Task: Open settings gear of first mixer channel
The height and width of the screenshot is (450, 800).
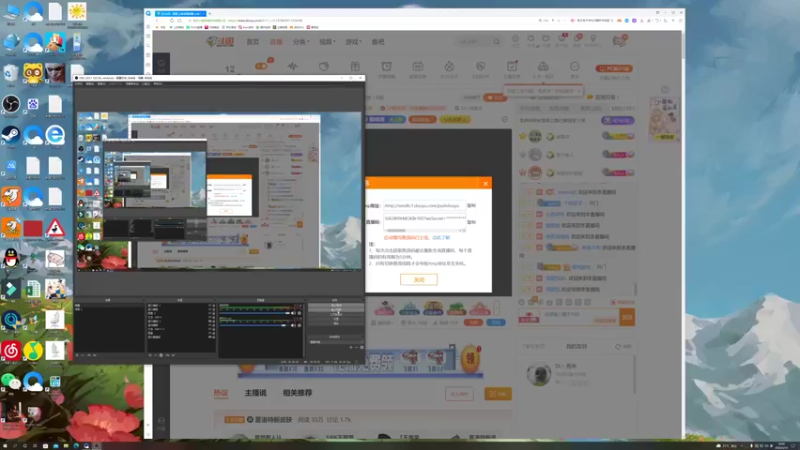Action: [299, 313]
